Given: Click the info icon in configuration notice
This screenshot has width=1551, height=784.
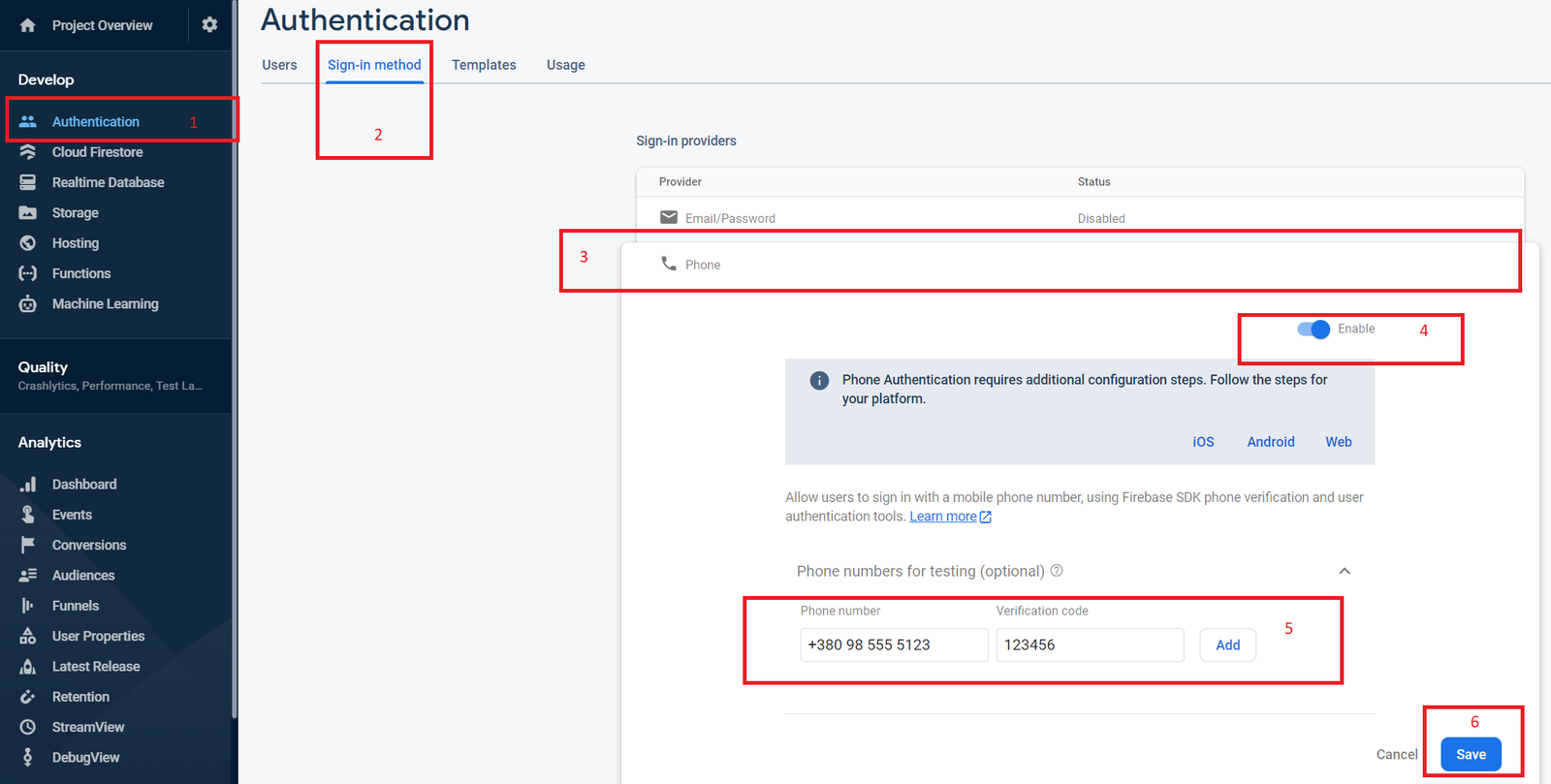Looking at the screenshot, I should (819, 380).
